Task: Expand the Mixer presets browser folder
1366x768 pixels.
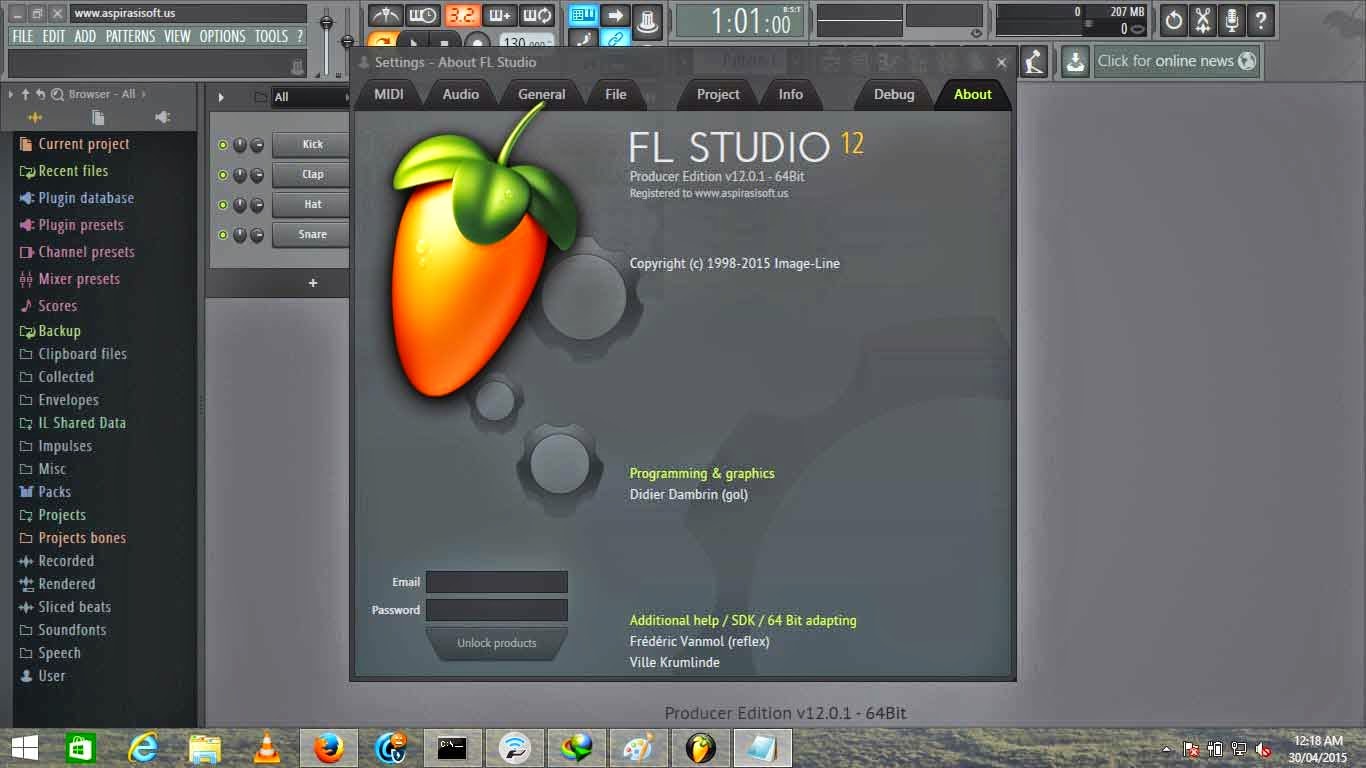Action: tap(69, 279)
